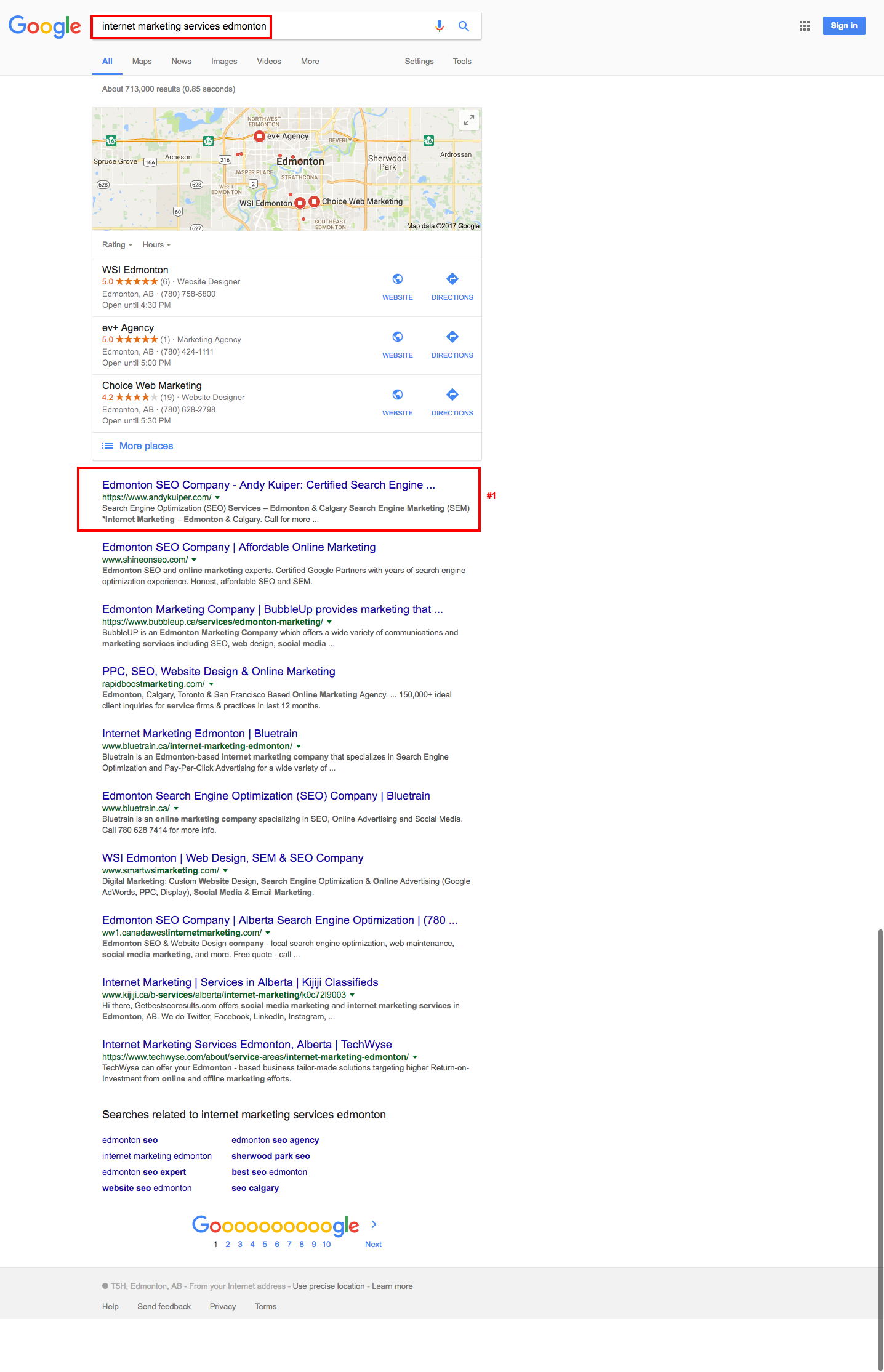The width and height of the screenshot is (884, 1372).
Task: Click the More places list icon
Action: pos(108,446)
